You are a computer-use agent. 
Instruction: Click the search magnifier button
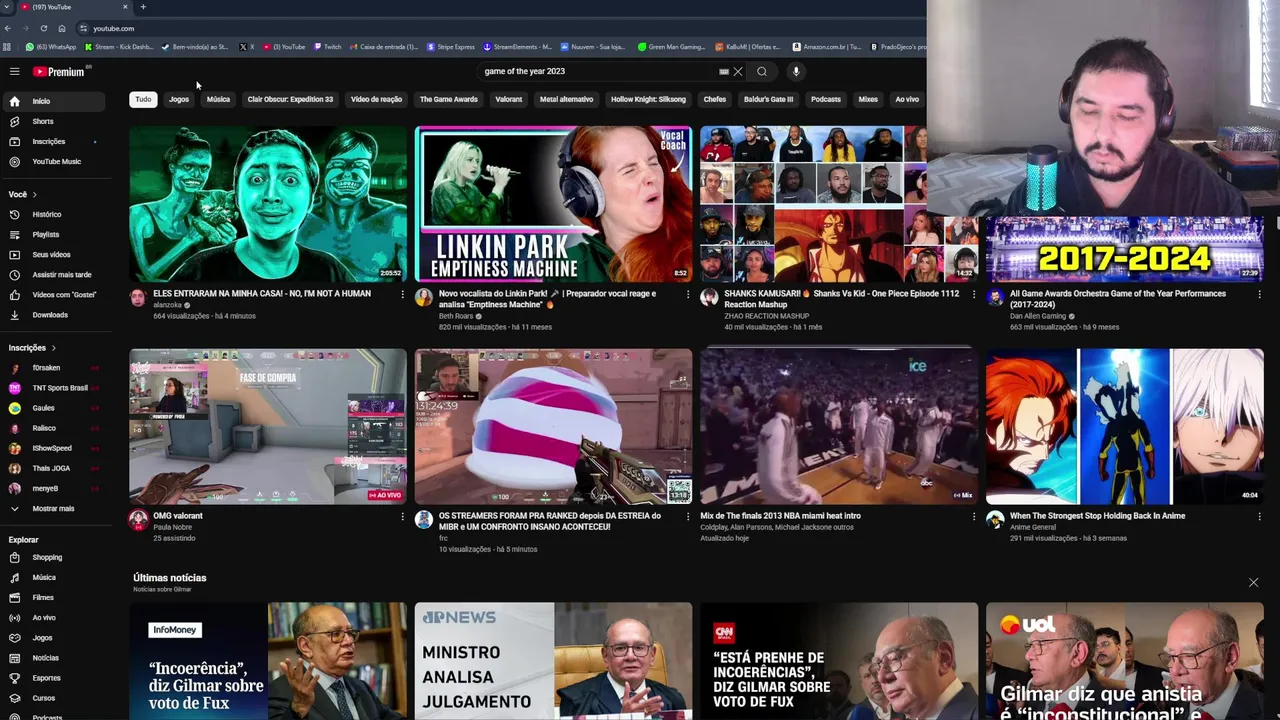tap(762, 71)
